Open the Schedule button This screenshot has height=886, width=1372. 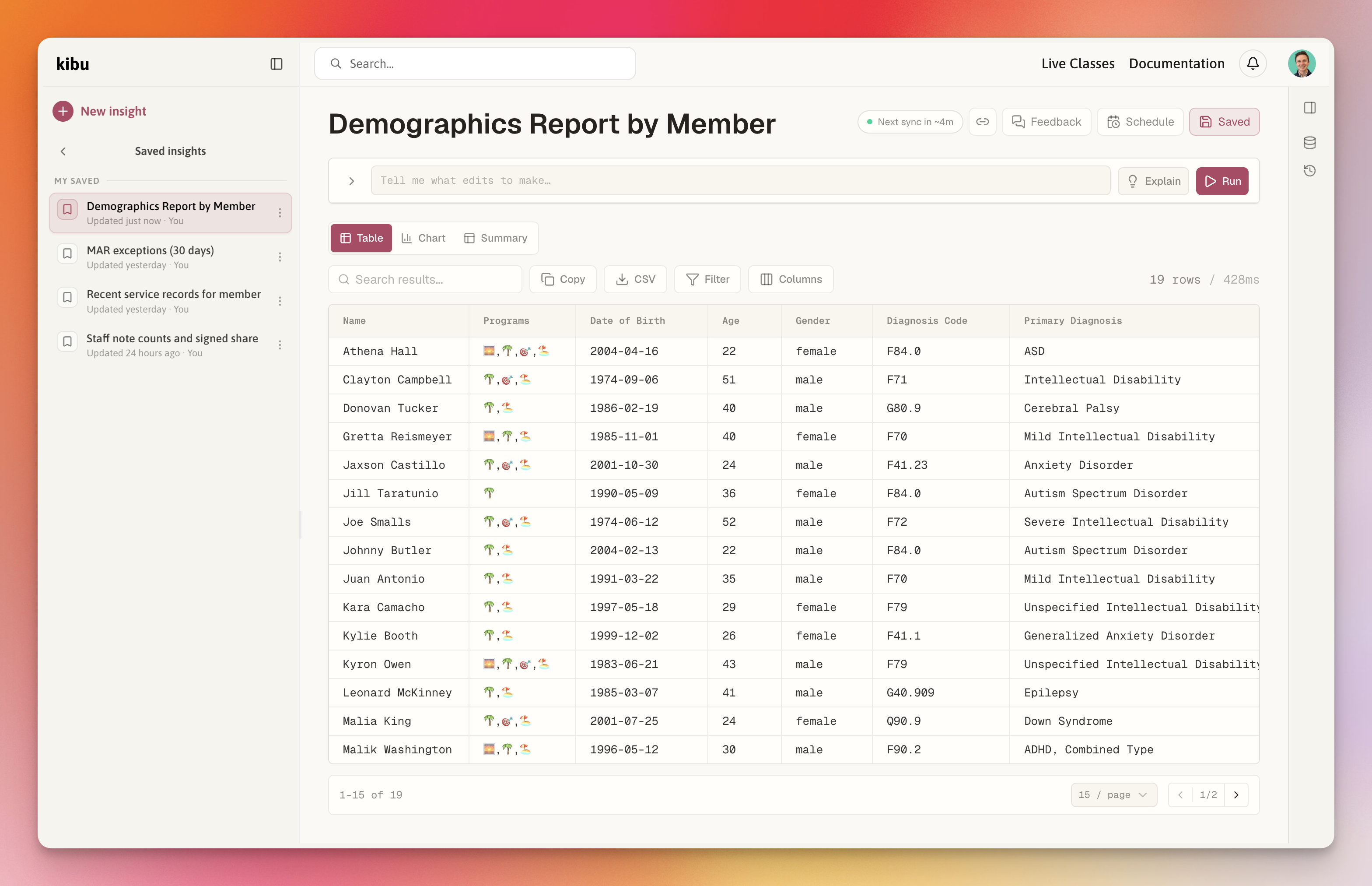1140,122
